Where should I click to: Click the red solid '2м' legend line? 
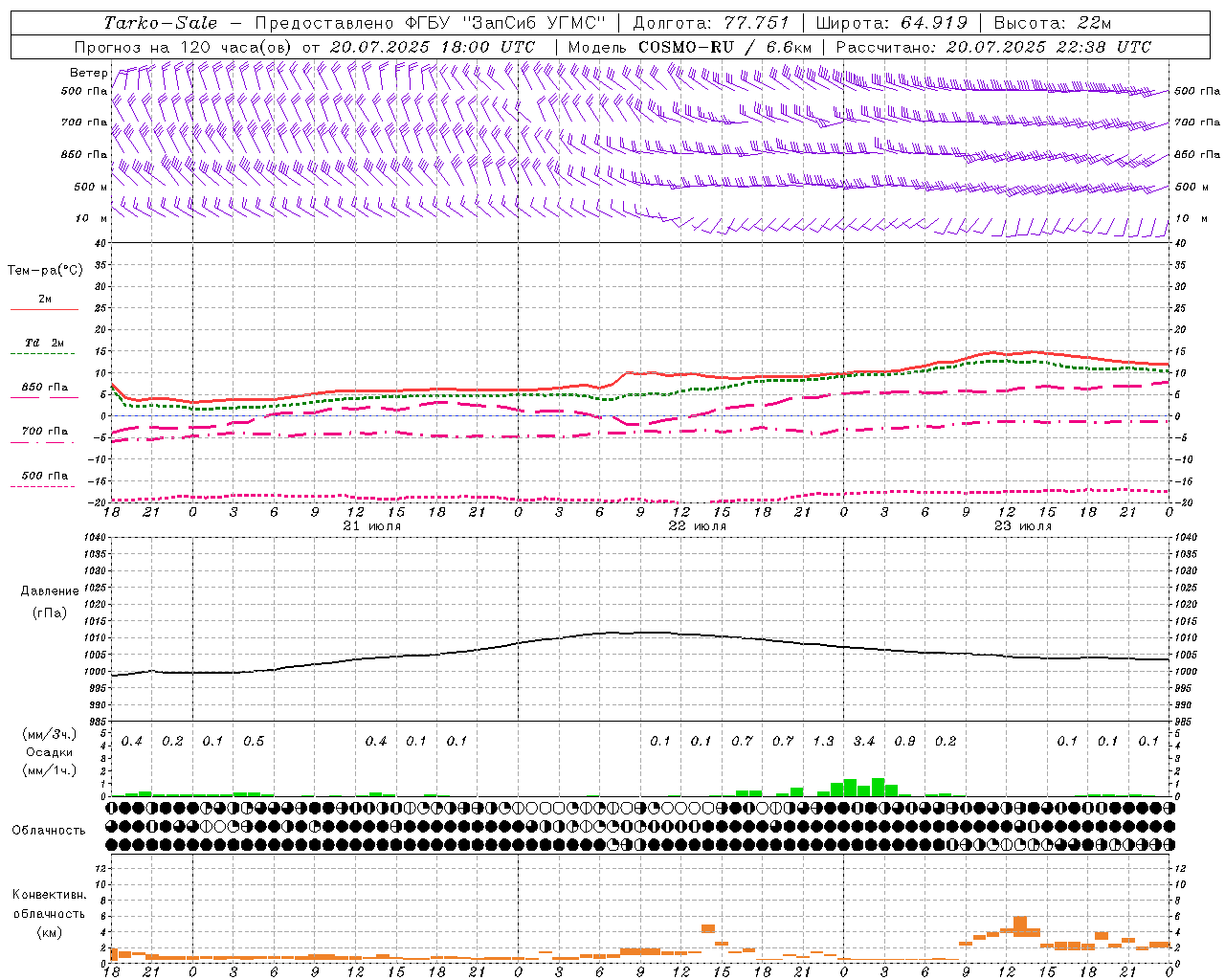(44, 310)
